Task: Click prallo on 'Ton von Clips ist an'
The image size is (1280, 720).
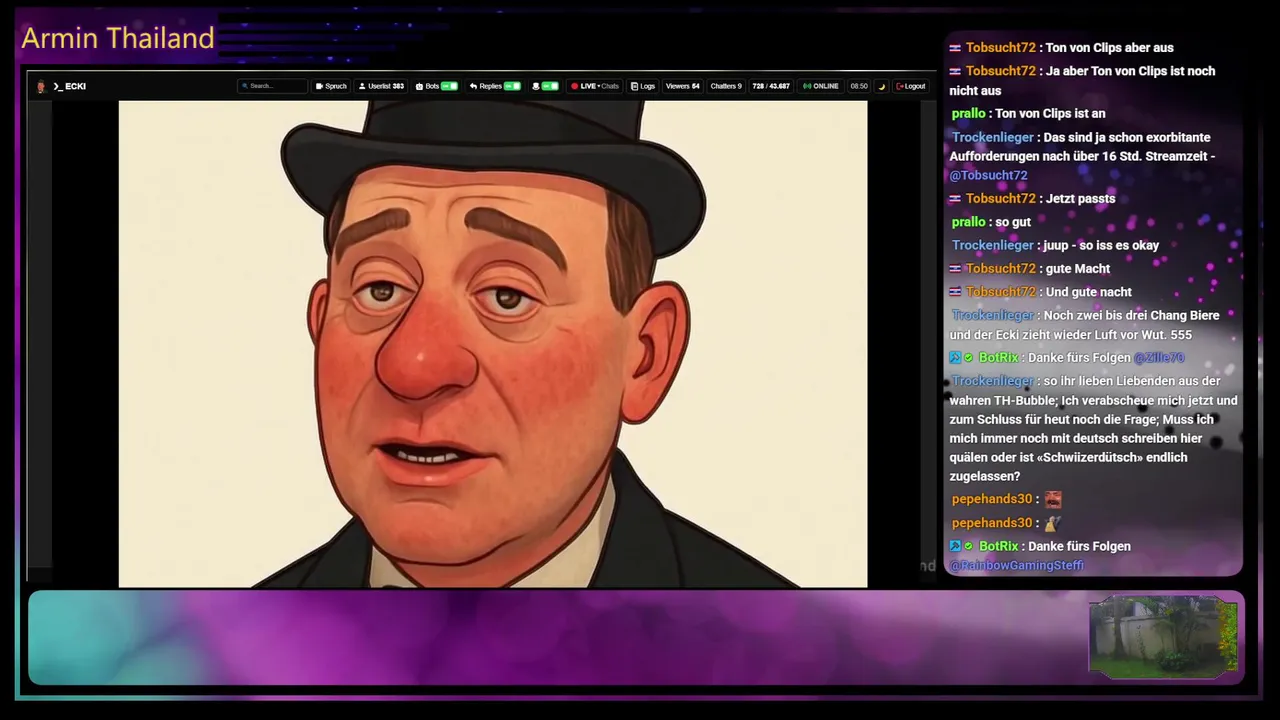Action: (969, 114)
